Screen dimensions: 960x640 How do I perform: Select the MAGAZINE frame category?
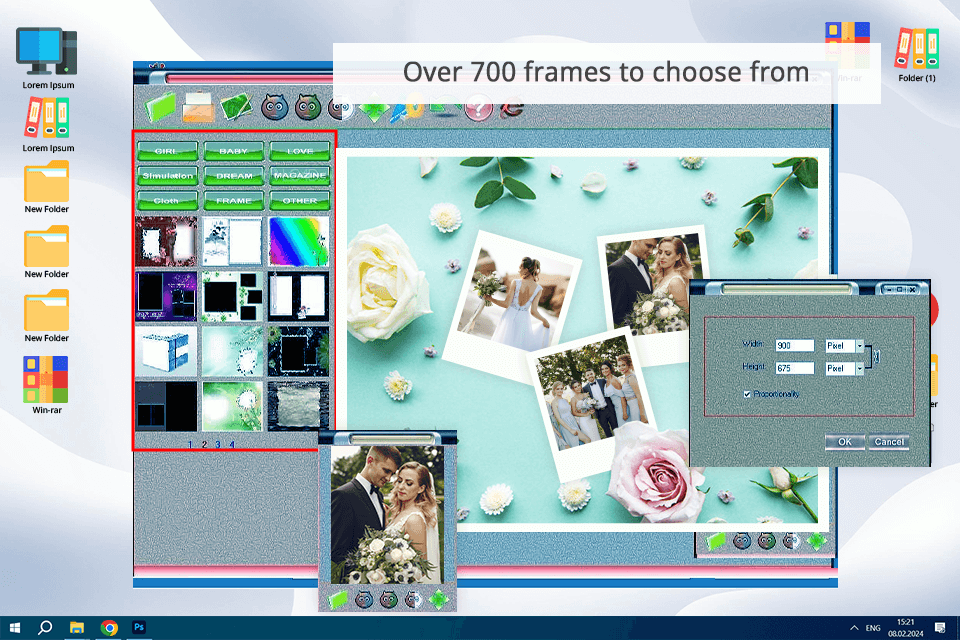(300, 176)
